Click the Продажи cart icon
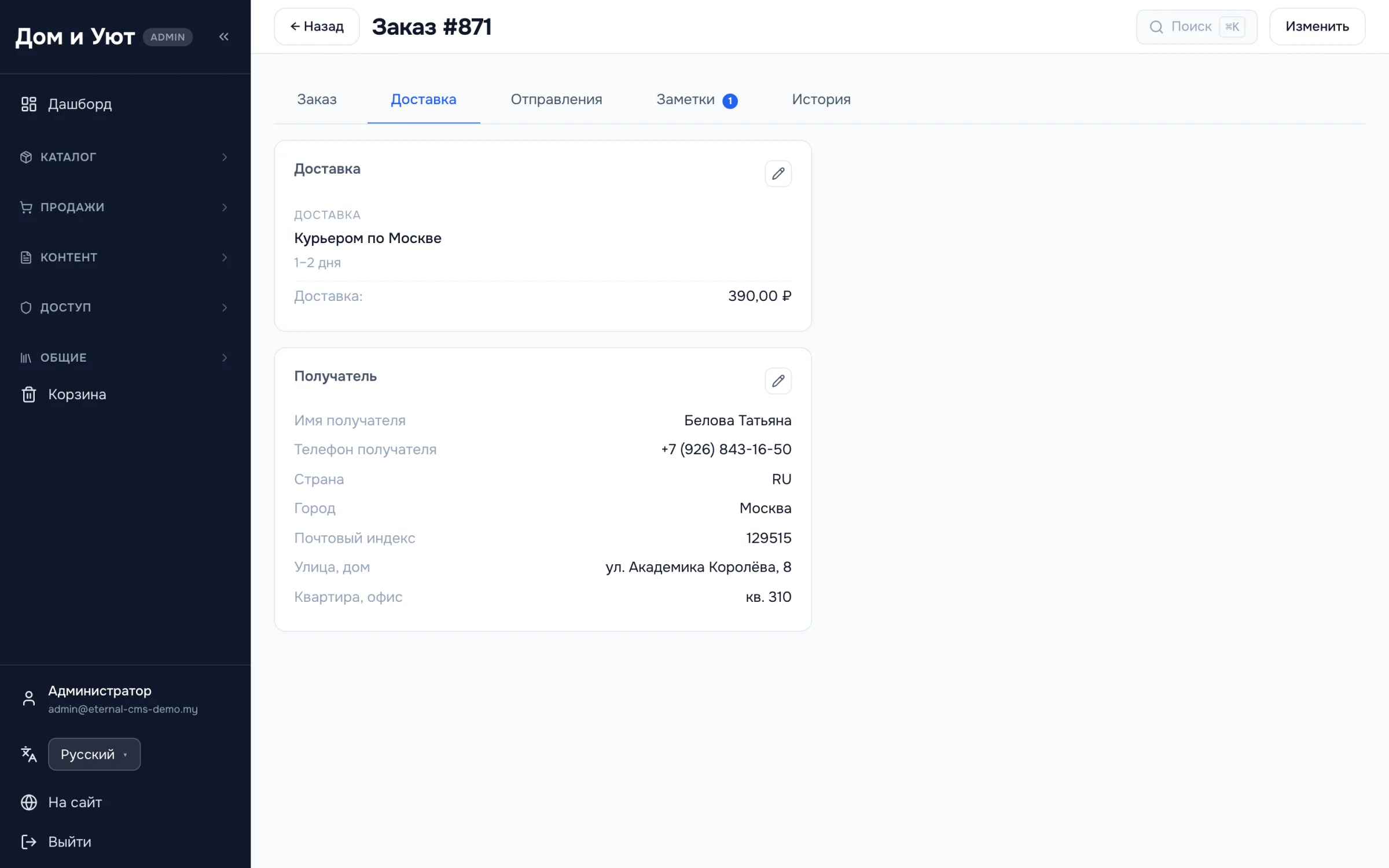 coord(26,207)
